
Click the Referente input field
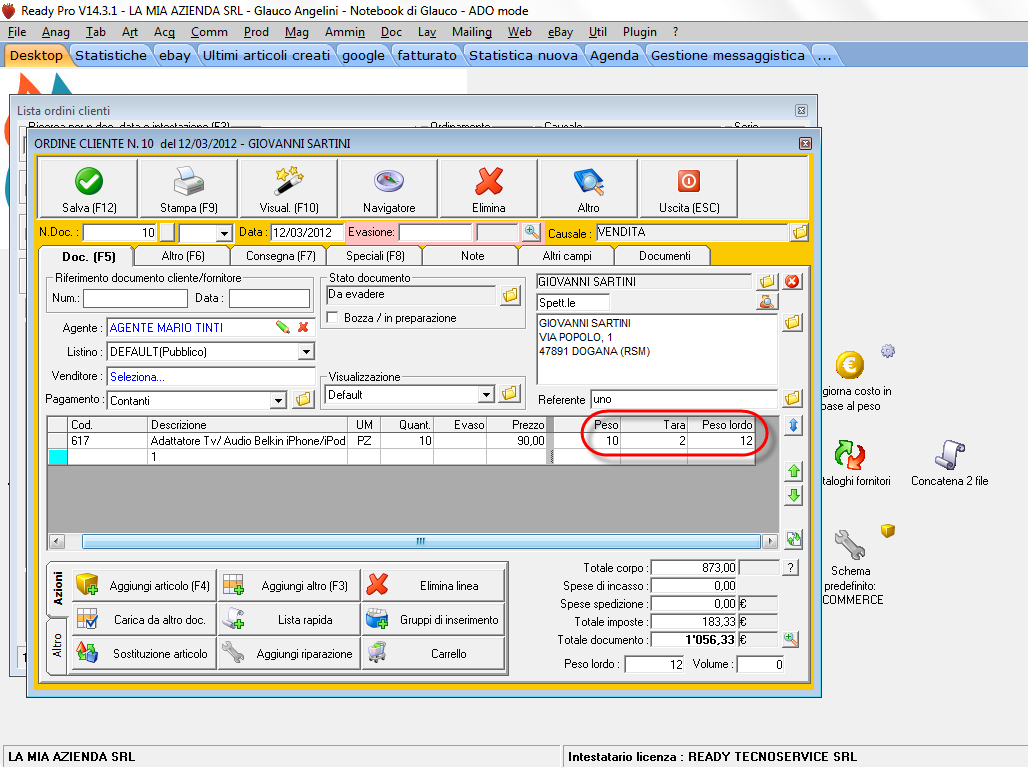click(x=682, y=399)
